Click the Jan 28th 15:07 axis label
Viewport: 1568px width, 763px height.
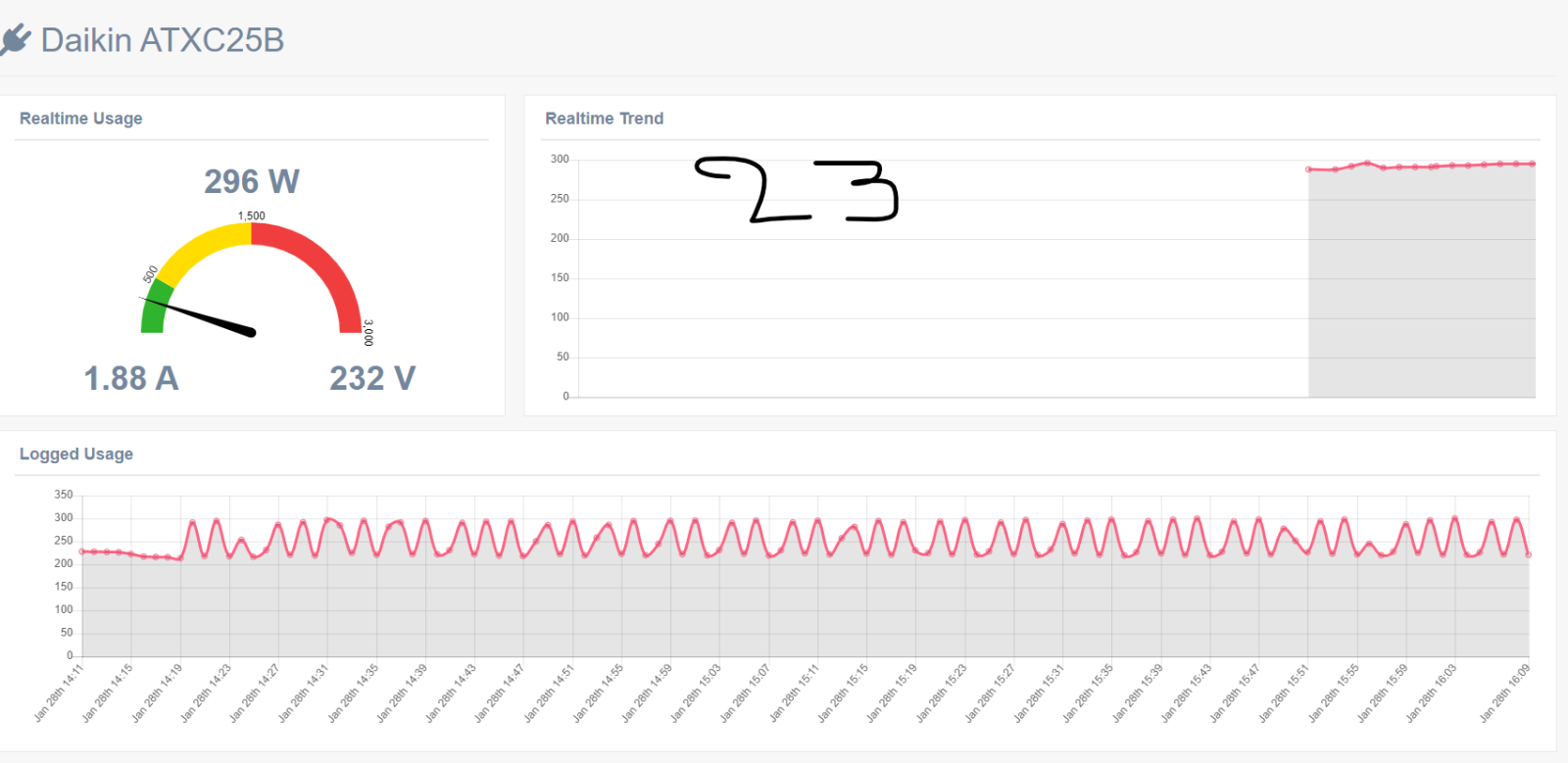point(745,692)
